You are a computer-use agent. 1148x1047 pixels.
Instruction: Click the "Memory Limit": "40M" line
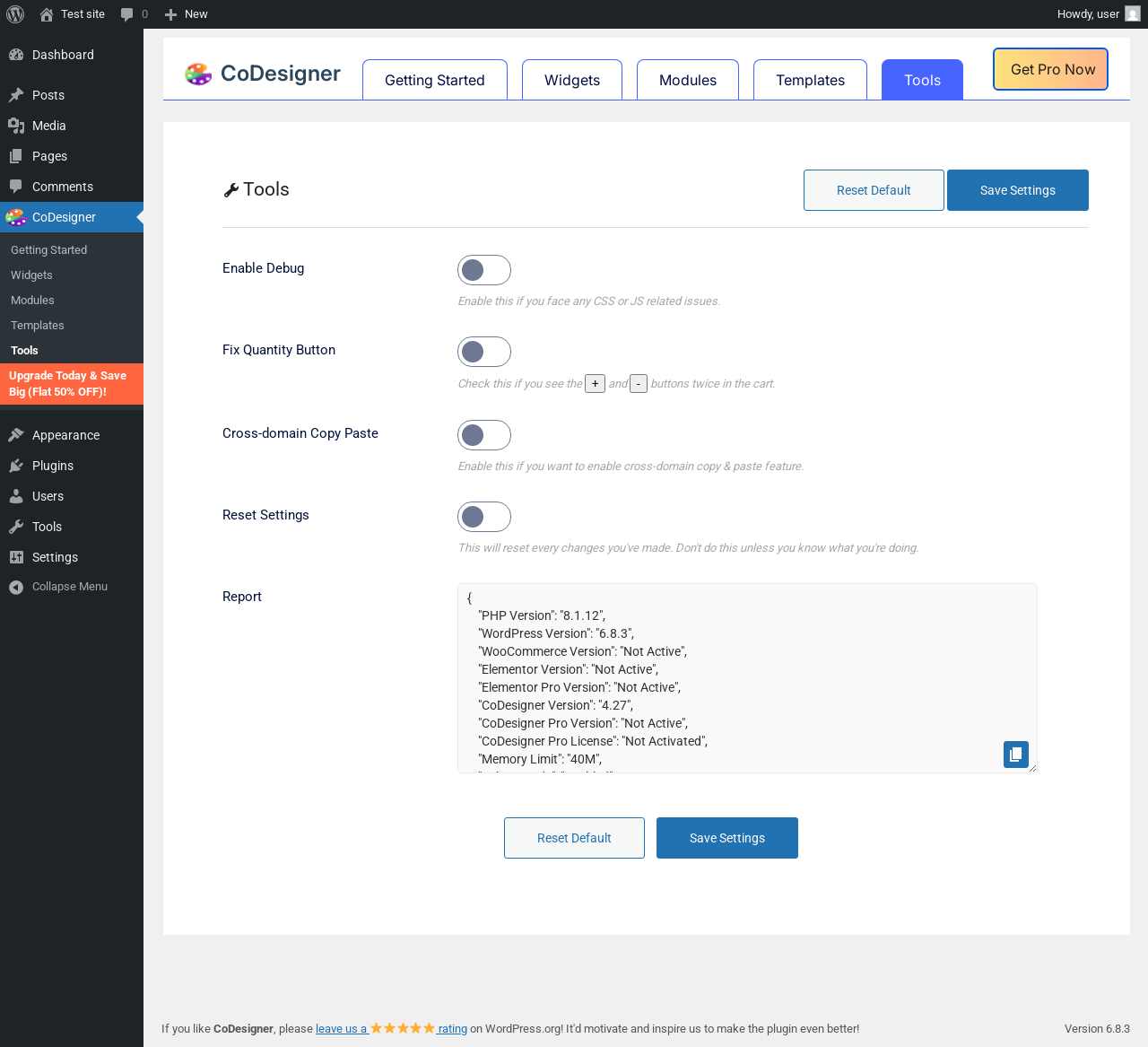pyautogui.click(x=540, y=759)
